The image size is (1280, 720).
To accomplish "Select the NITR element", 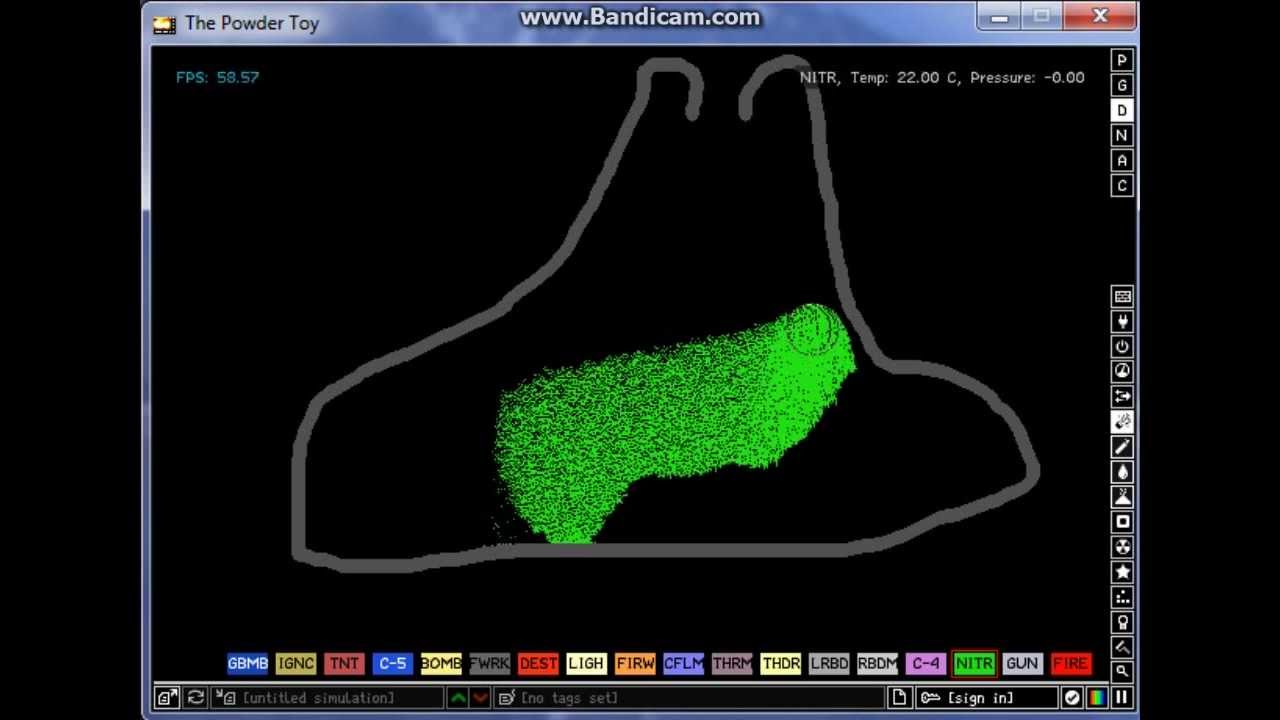I will click(x=975, y=663).
